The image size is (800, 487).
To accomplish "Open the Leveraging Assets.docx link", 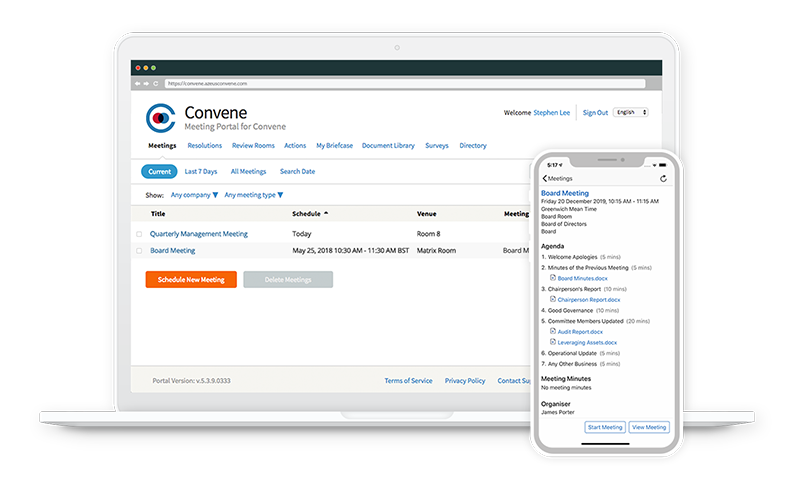I will click(x=587, y=343).
